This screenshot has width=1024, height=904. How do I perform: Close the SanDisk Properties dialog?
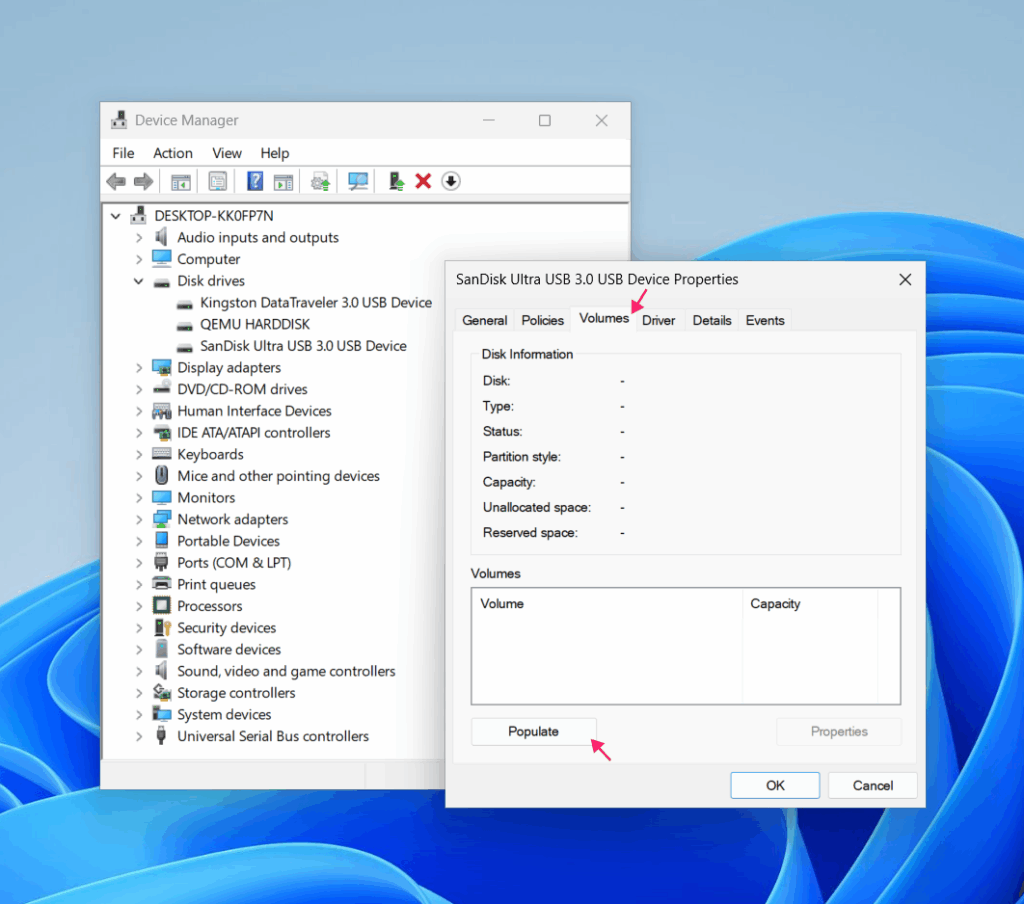[x=905, y=280]
